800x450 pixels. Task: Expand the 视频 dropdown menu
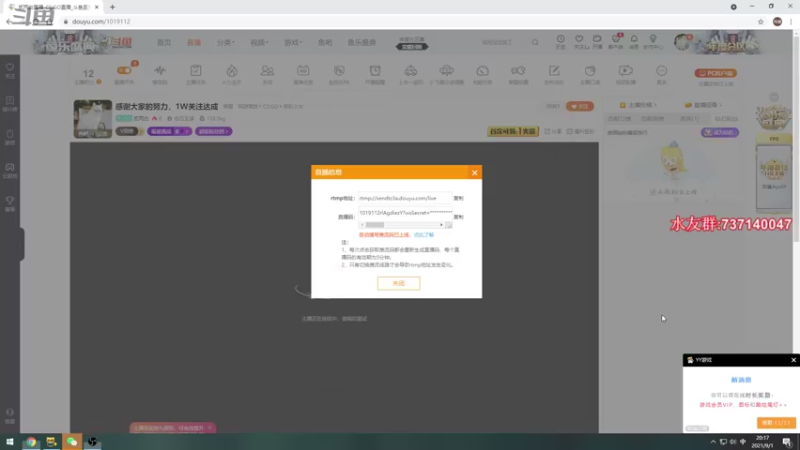259,42
